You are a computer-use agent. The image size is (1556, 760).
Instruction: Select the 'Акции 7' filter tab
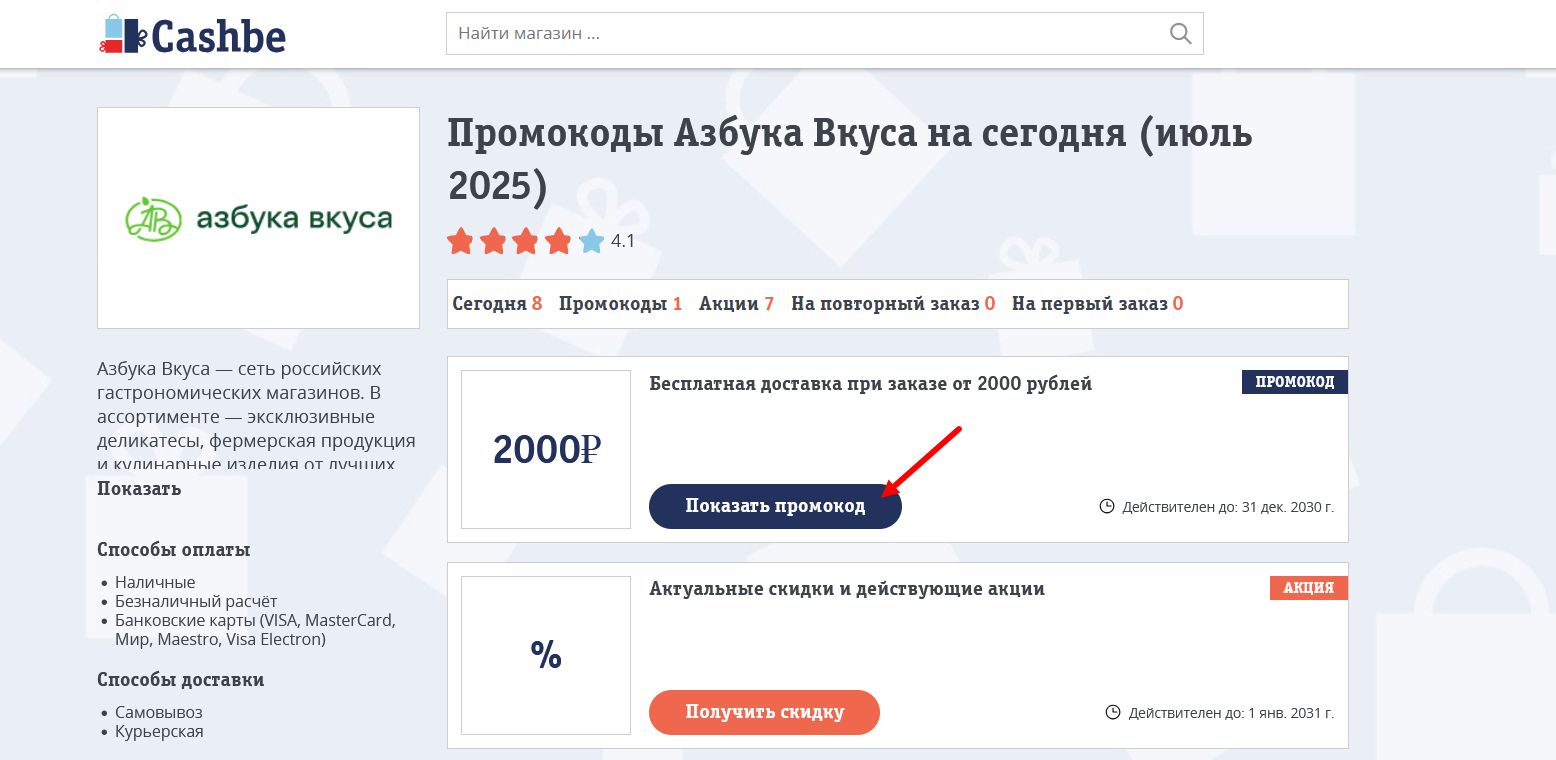coord(736,304)
